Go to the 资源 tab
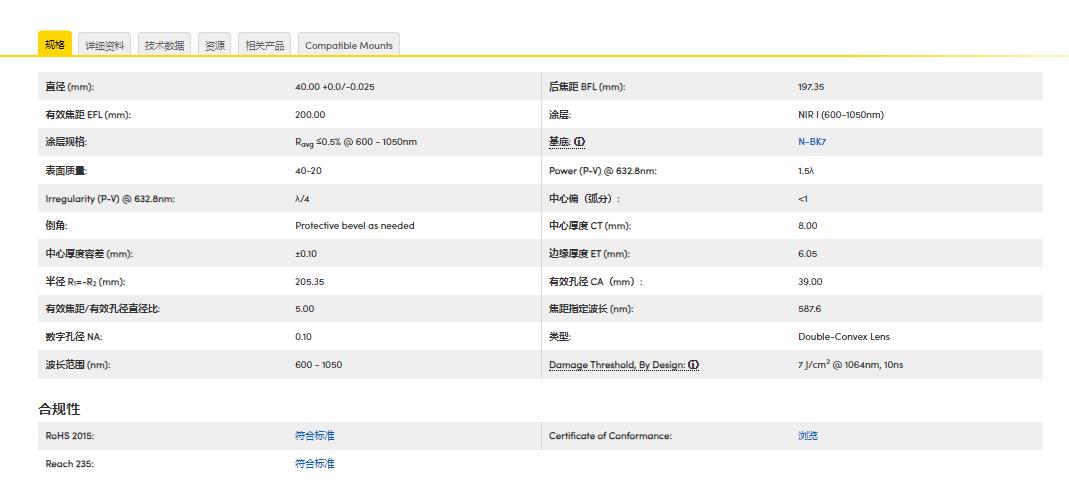This screenshot has height=499, width=1069. (215, 45)
